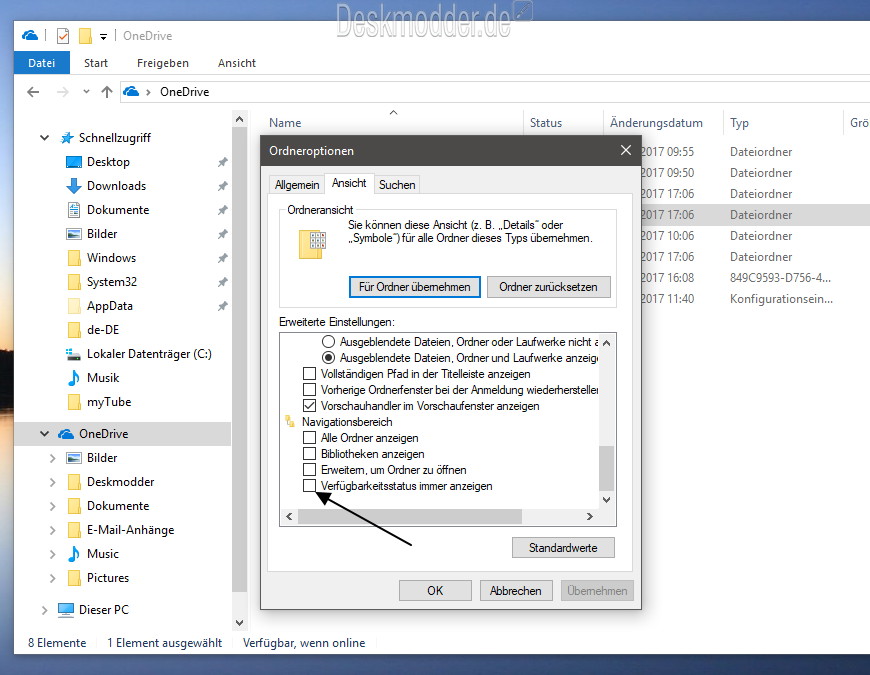The image size is (870, 675).
Task: Open the System32 folder icon
Action: [74, 282]
